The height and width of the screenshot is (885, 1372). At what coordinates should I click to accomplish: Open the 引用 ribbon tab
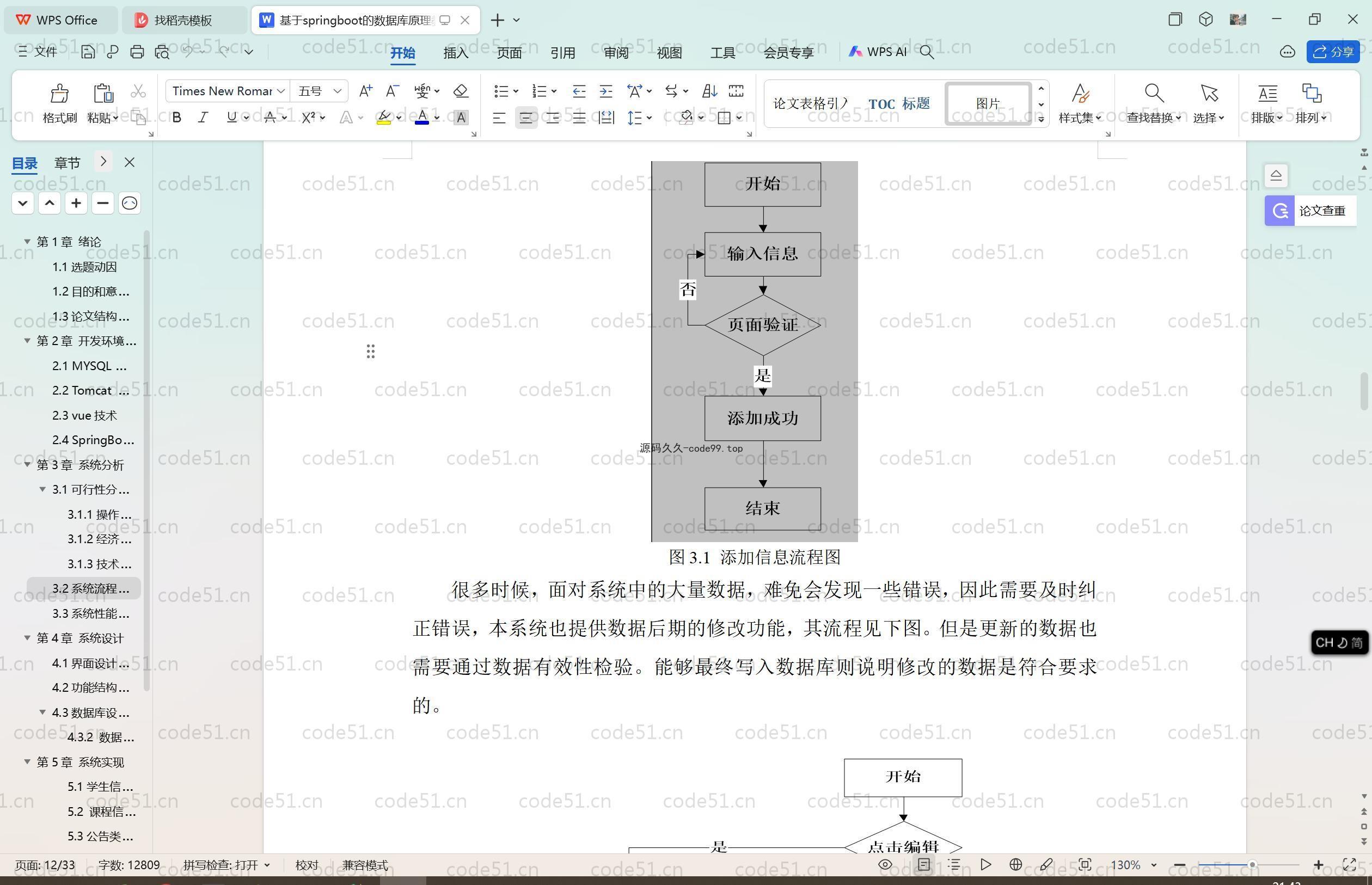click(563, 52)
